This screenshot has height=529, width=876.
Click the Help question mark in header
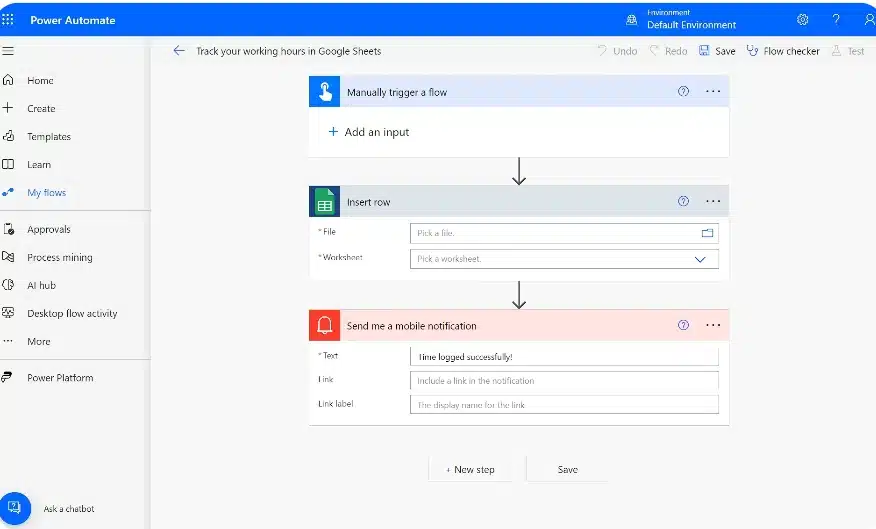836,20
